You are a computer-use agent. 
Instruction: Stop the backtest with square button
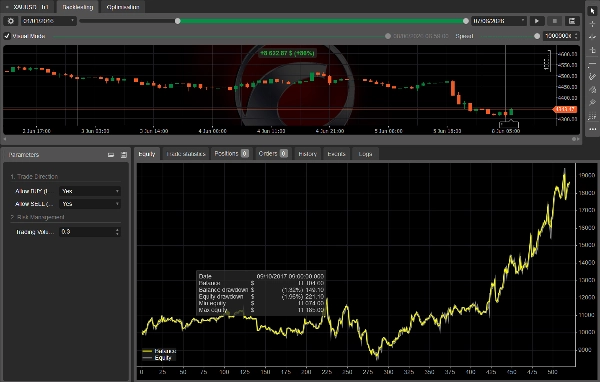(554, 21)
